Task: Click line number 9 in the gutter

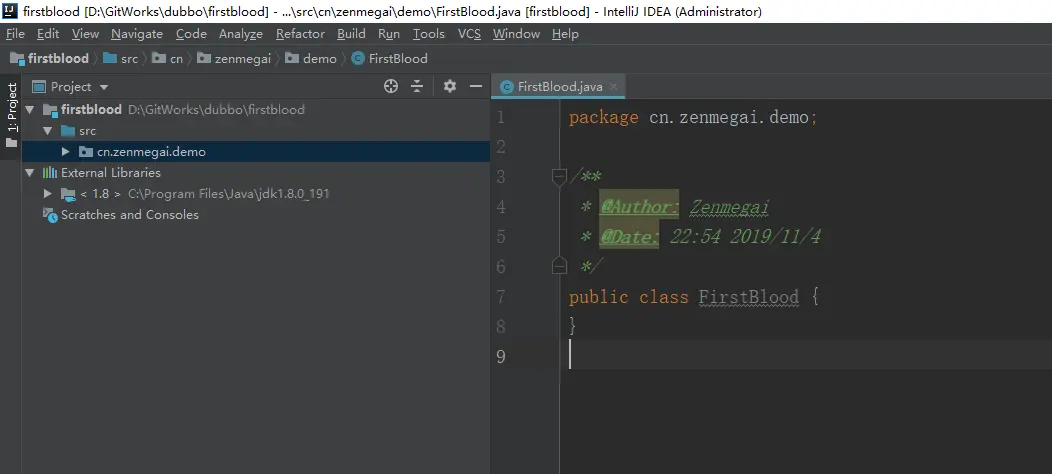Action: point(501,357)
